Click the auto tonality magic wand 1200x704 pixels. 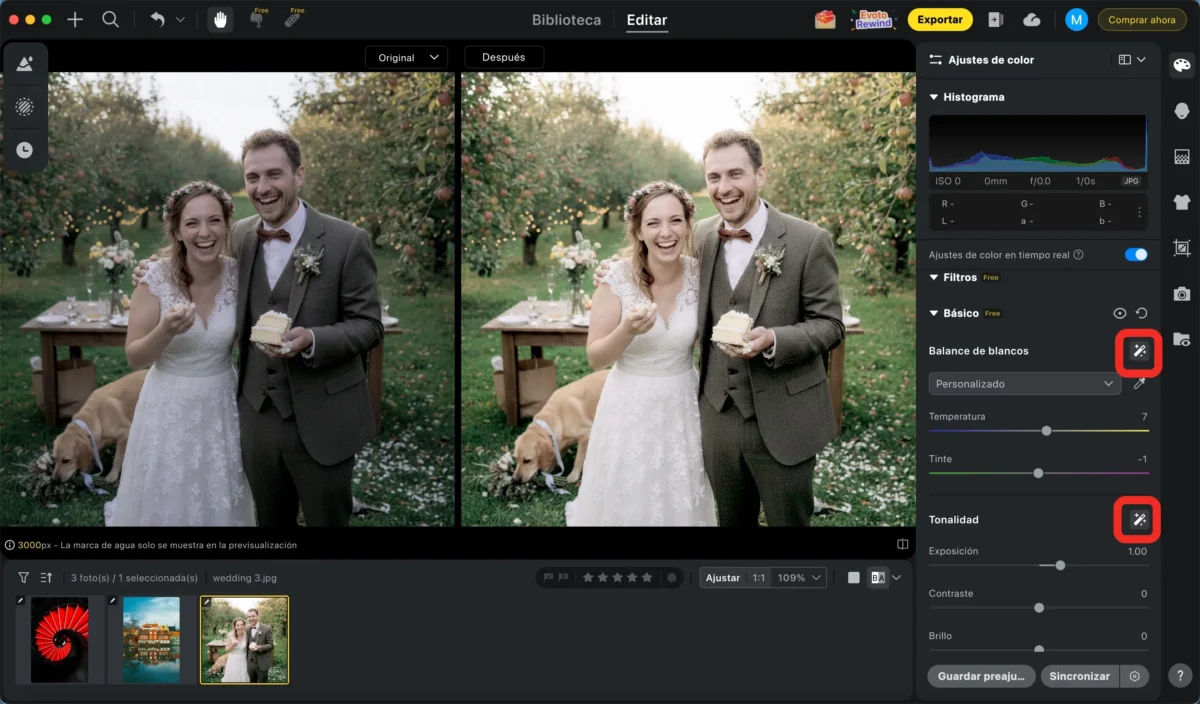point(1138,519)
